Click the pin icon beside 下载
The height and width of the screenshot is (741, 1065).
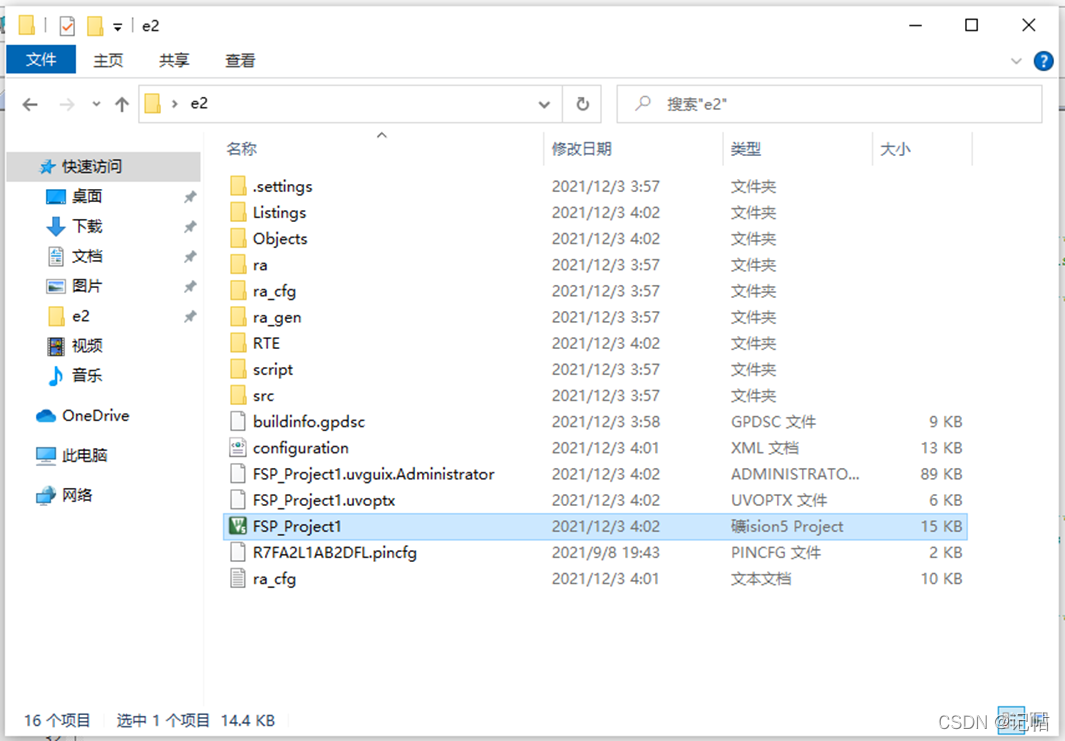pos(190,226)
